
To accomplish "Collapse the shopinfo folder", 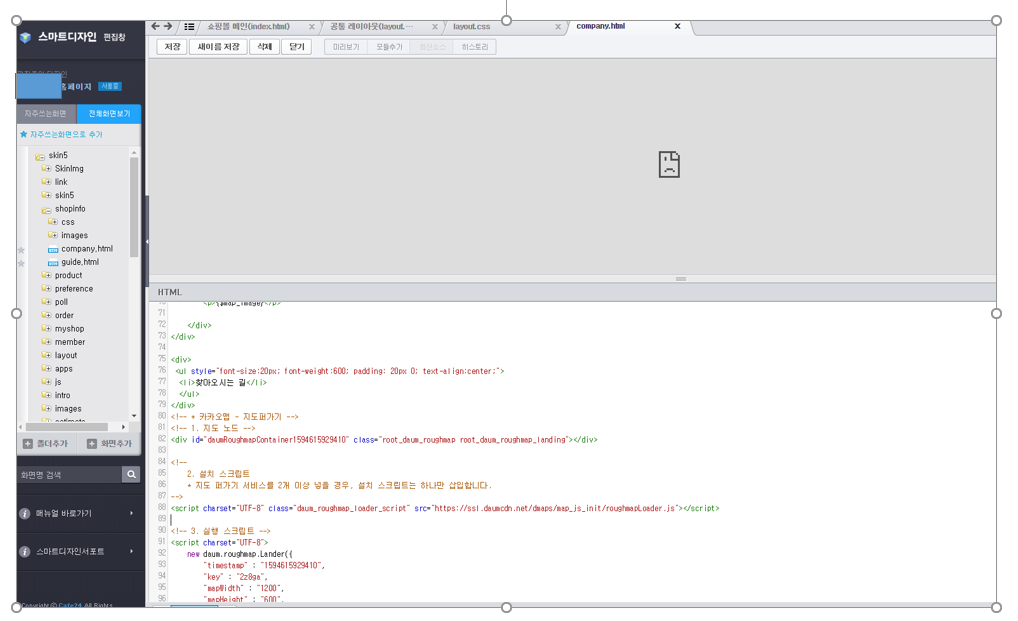I will [x=46, y=209].
